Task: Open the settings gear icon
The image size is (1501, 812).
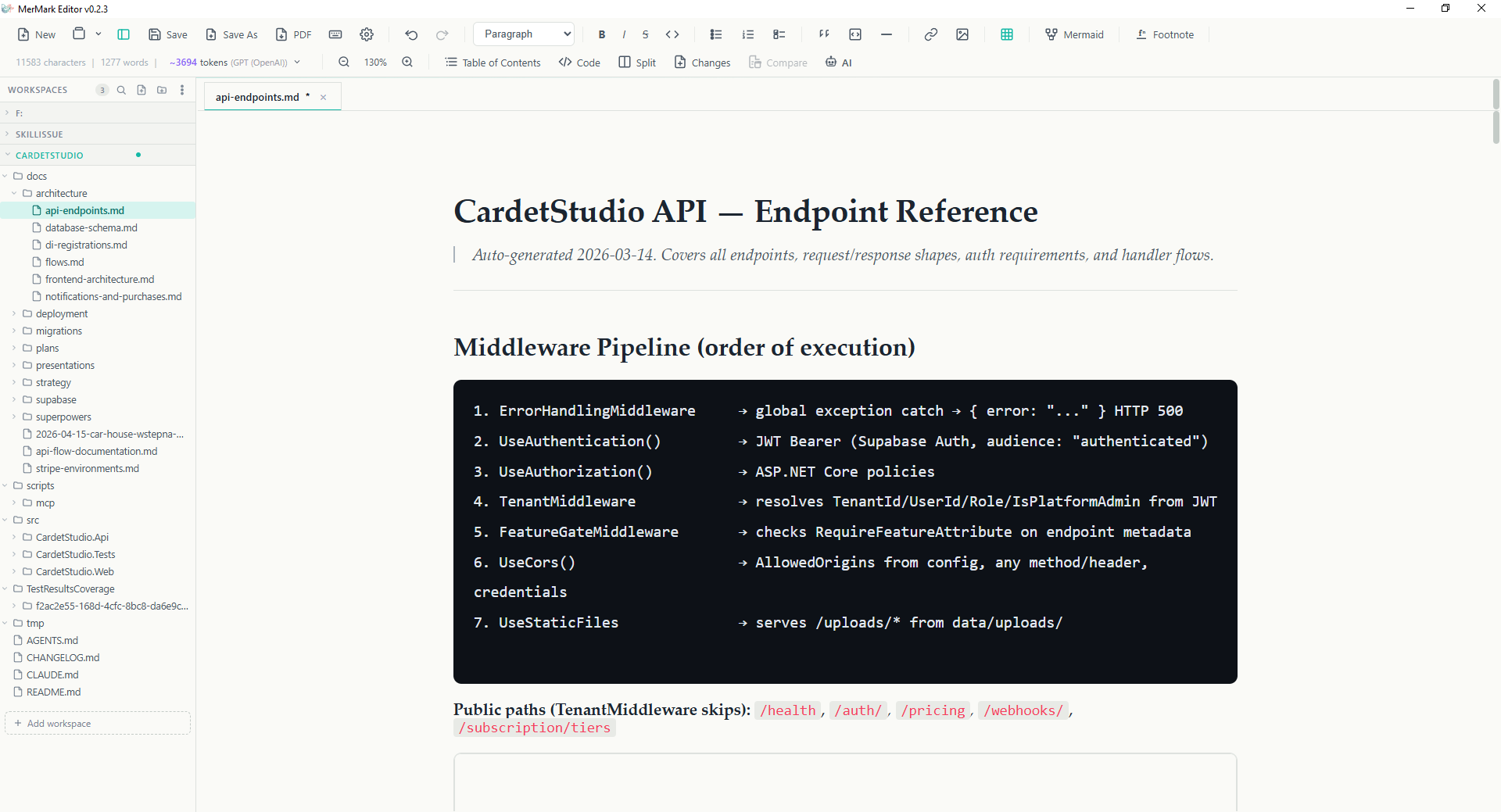Action: (x=367, y=34)
